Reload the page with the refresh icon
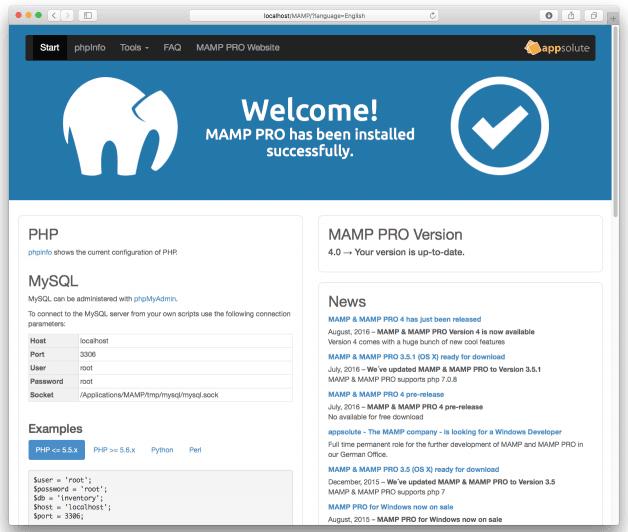 click(x=433, y=16)
